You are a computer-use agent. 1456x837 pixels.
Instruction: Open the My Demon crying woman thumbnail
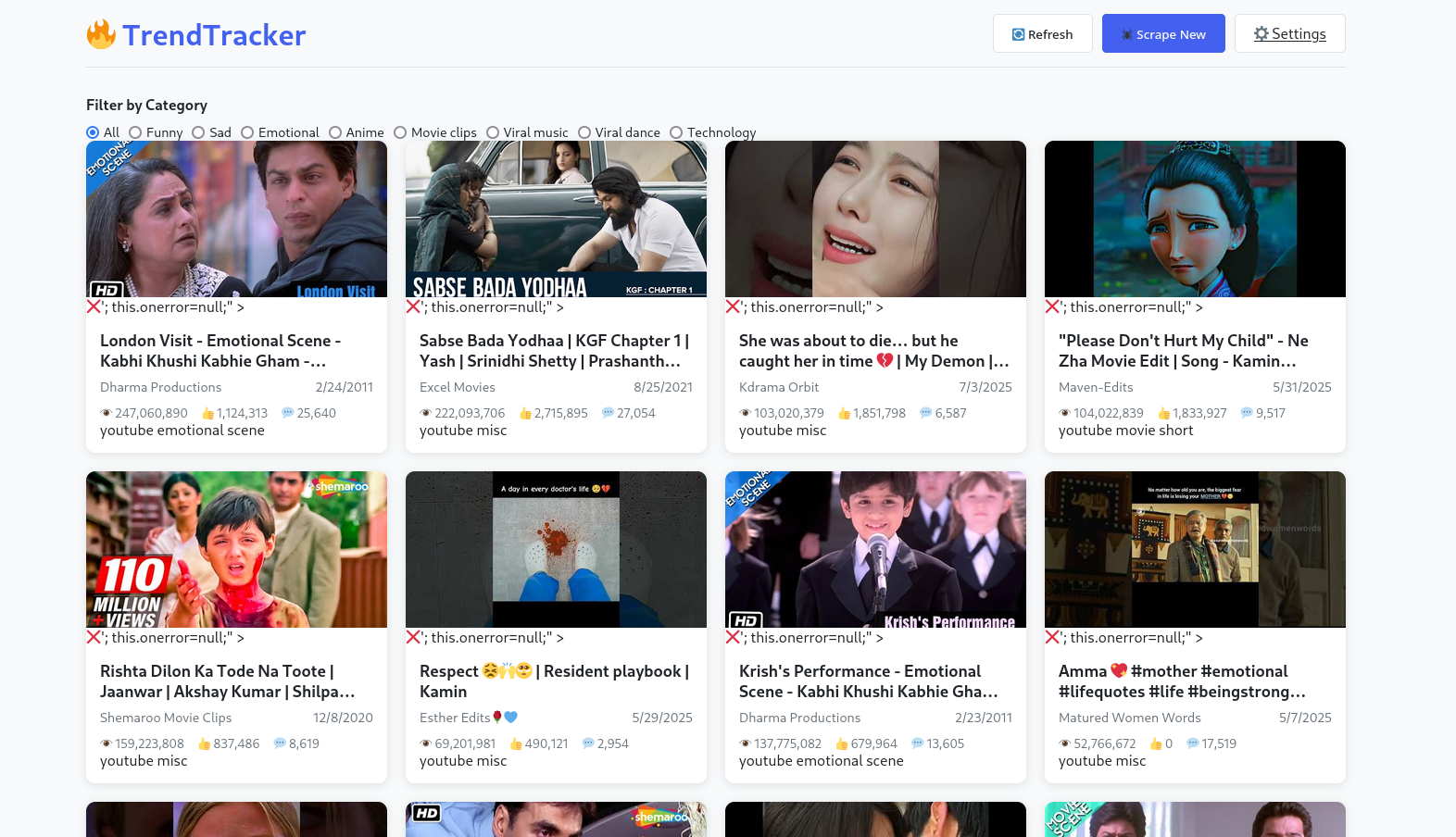coord(875,219)
